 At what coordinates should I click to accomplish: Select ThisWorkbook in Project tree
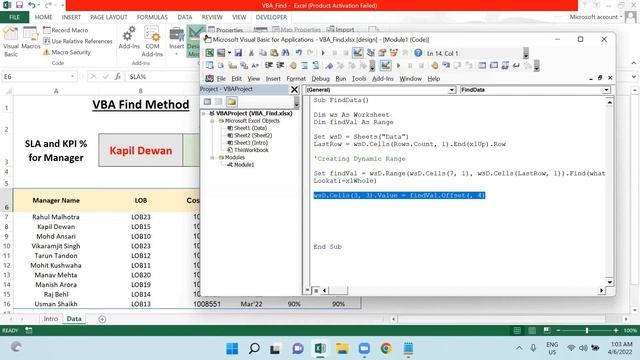click(x=248, y=150)
